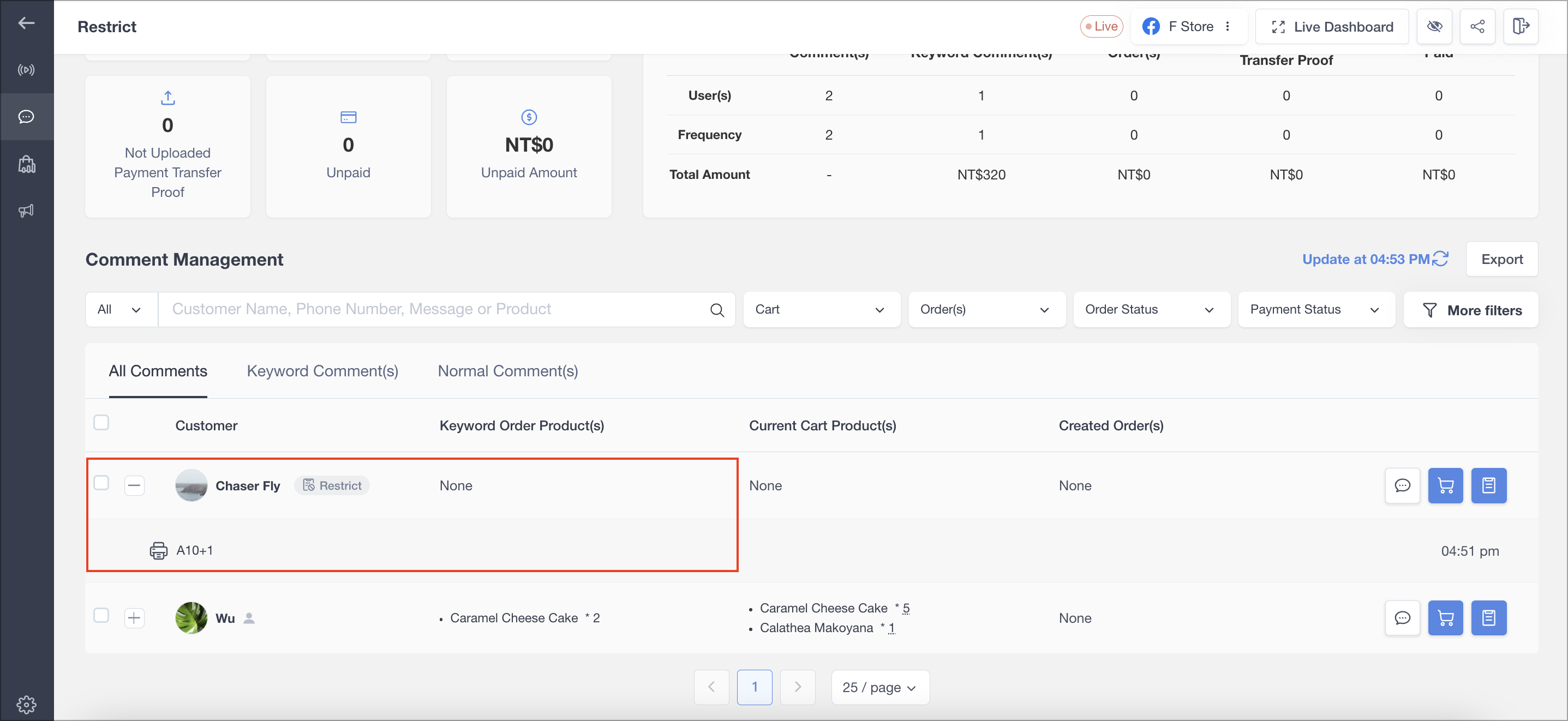Image resolution: width=1568 pixels, height=721 pixels.
Task: Switch to Normal Comment(s) tab
Action: 507,371
